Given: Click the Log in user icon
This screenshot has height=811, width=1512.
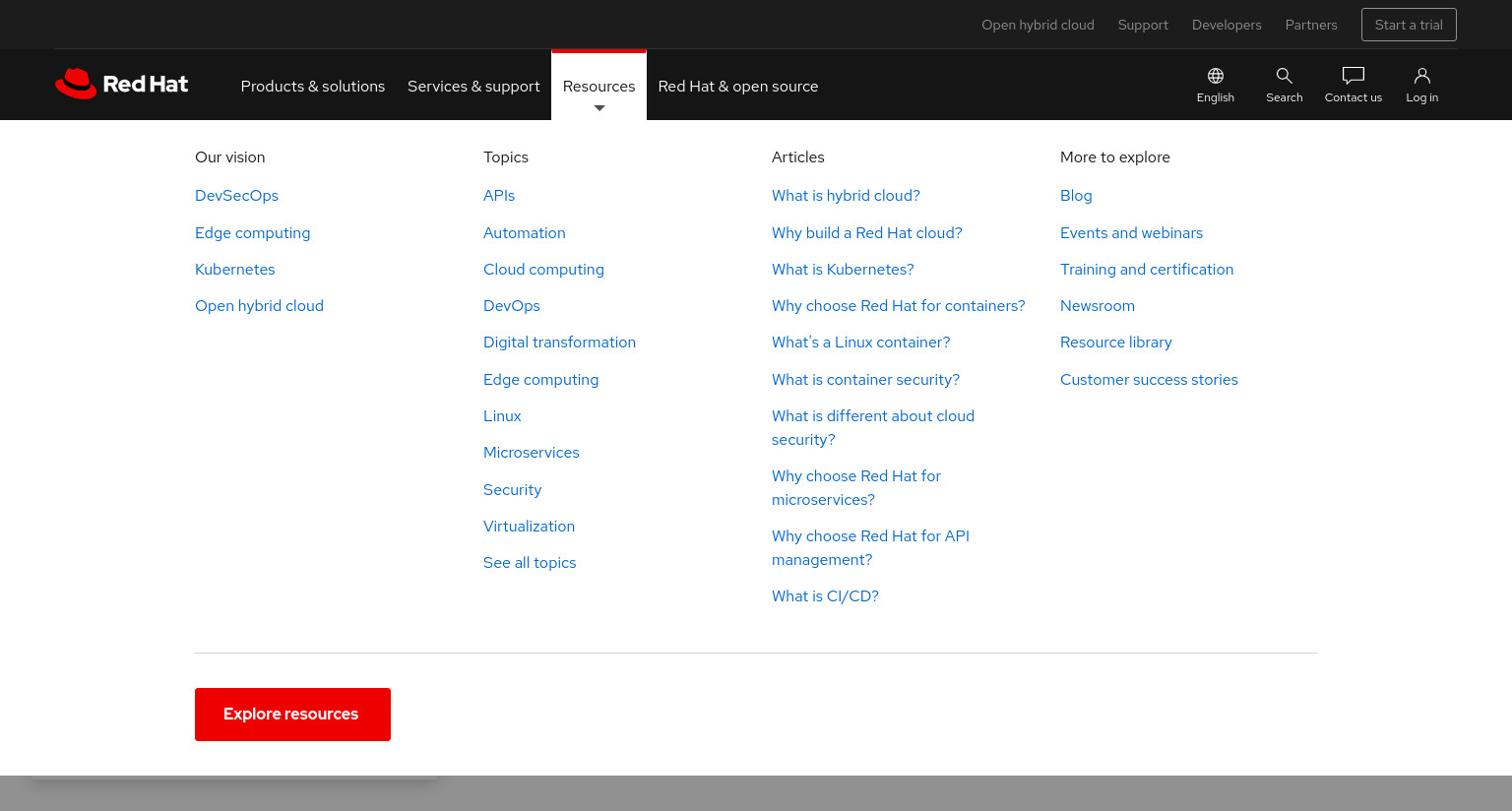Looking at the screenshot, I should click(x=1422, y=76).
